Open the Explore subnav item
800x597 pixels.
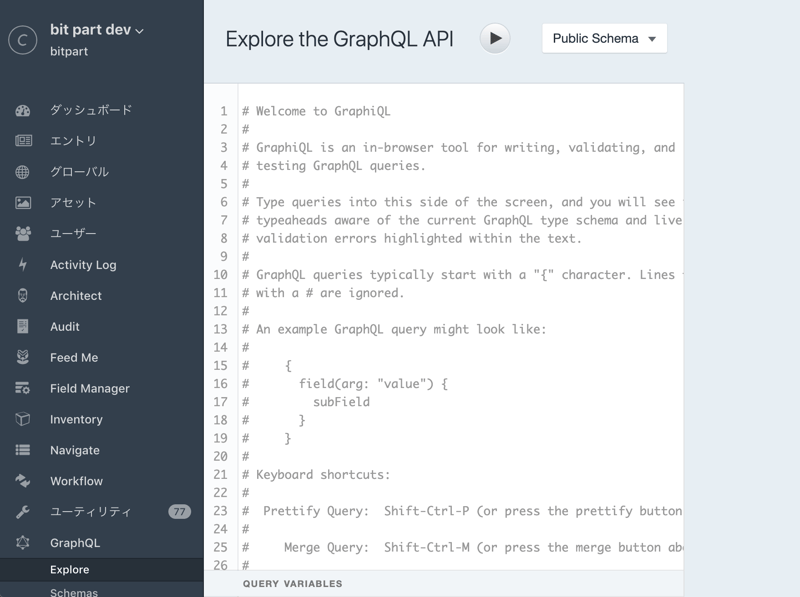click(x=70, y=570)
